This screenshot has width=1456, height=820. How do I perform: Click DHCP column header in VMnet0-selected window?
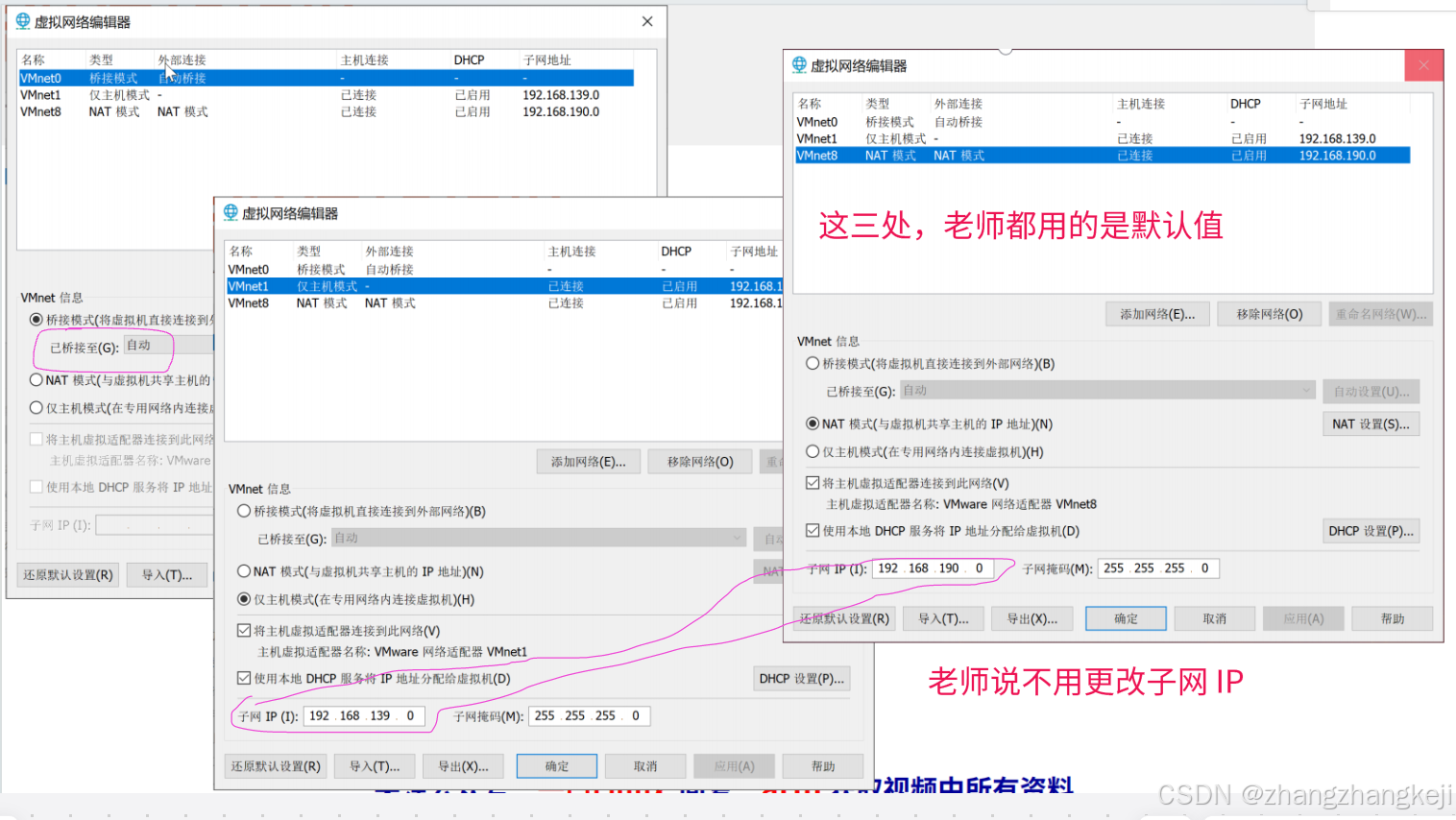tap(470, 60)
